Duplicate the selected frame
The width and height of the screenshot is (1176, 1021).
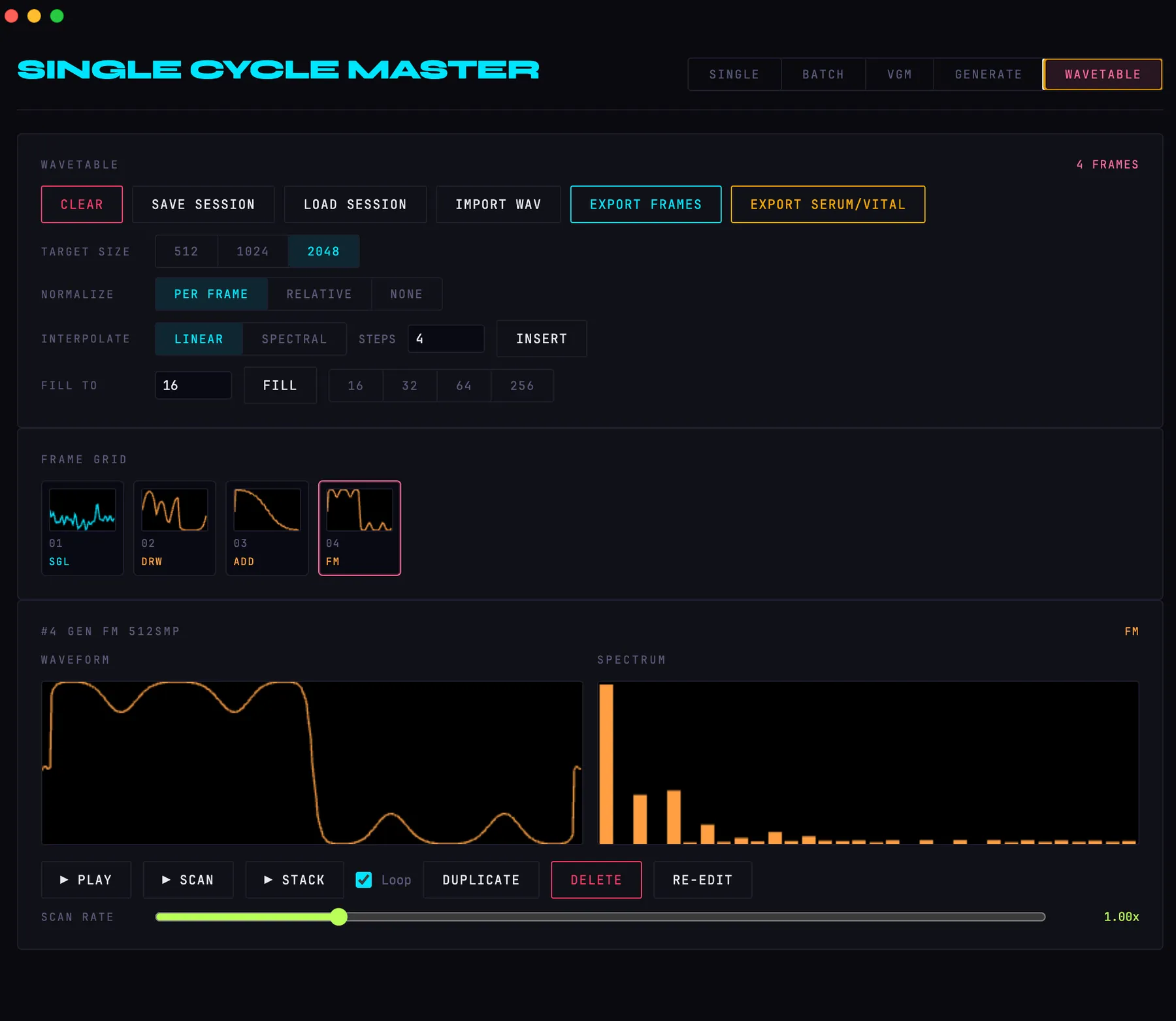482,880
